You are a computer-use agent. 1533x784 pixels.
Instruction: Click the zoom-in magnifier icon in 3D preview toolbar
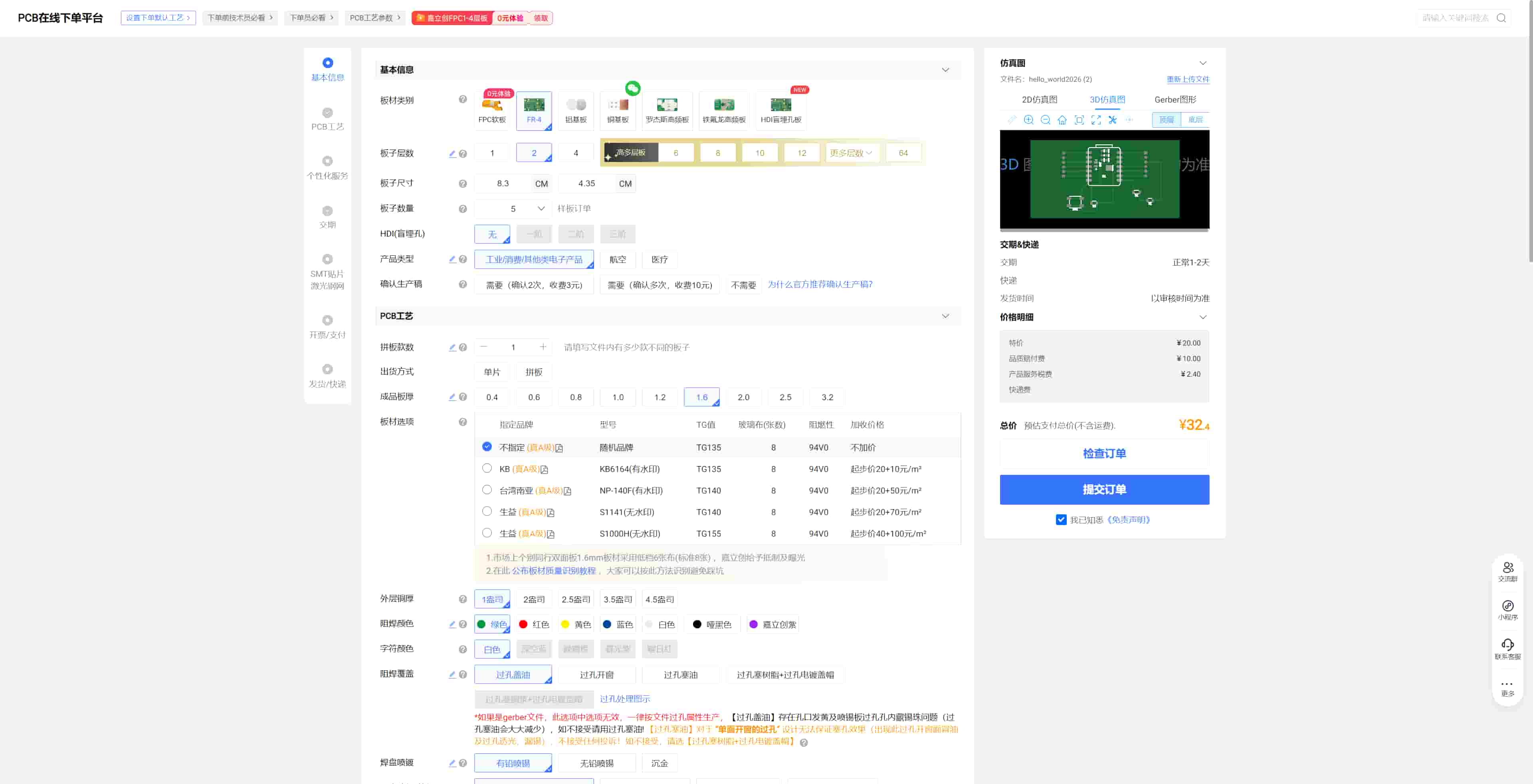(x=1028, y=120)
